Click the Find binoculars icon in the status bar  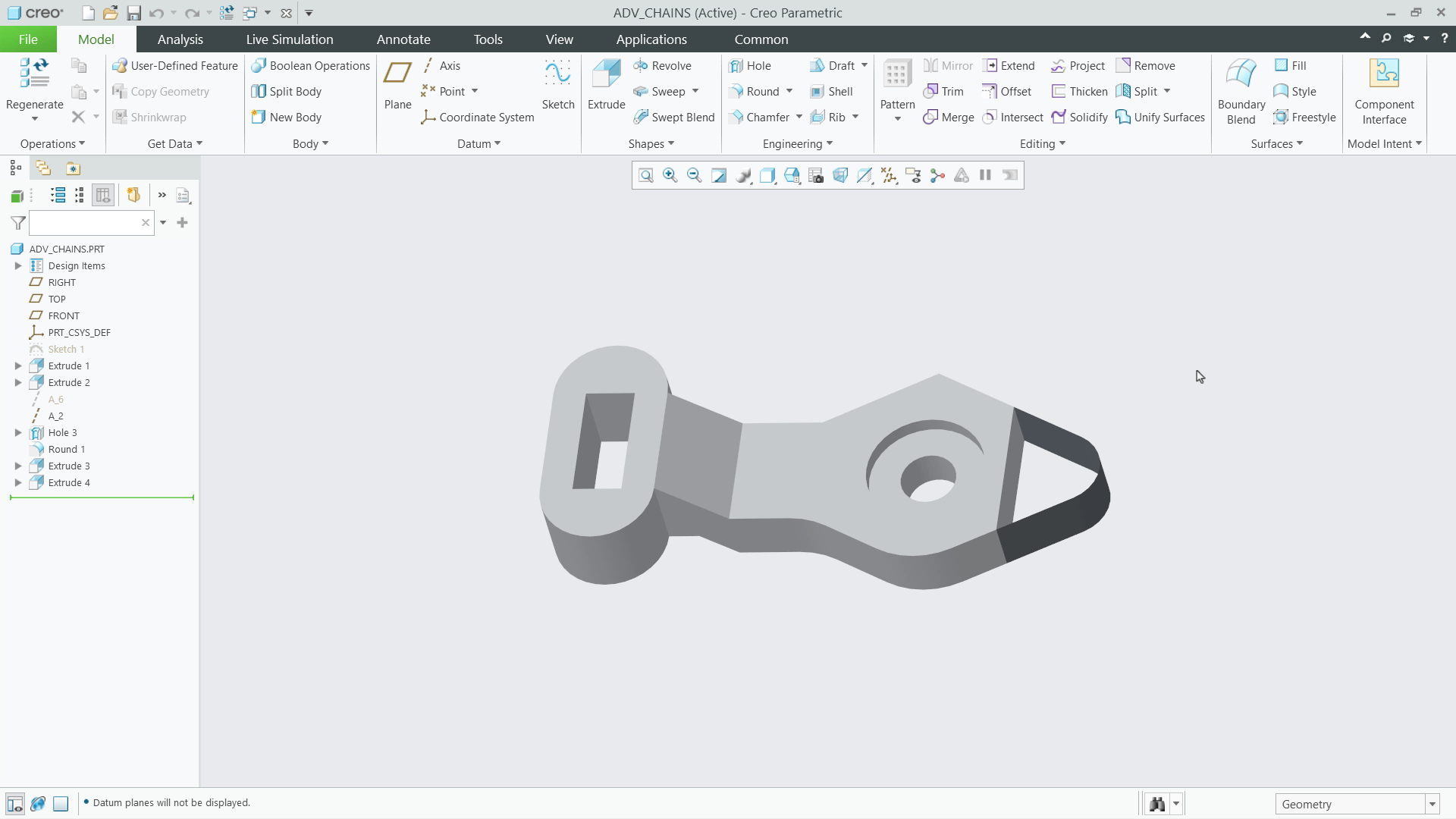click(1156, 804)
